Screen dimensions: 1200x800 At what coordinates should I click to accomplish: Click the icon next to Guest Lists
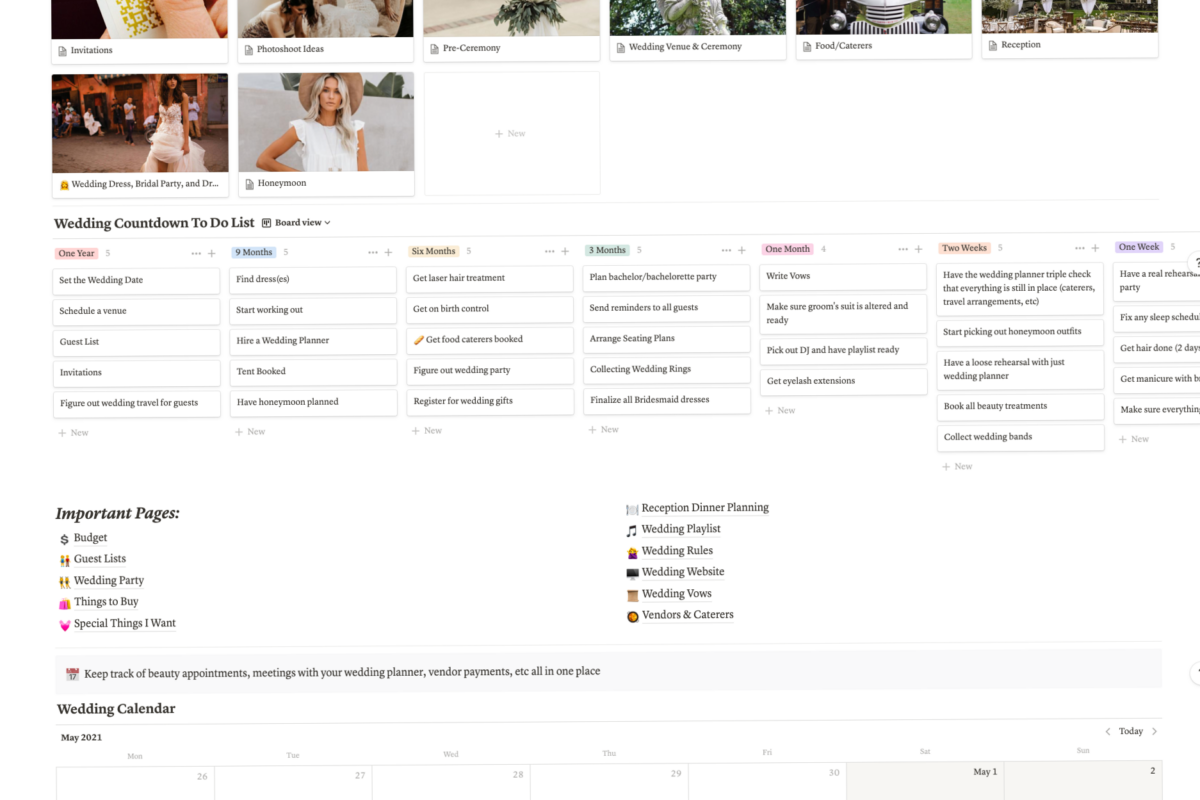64,558
